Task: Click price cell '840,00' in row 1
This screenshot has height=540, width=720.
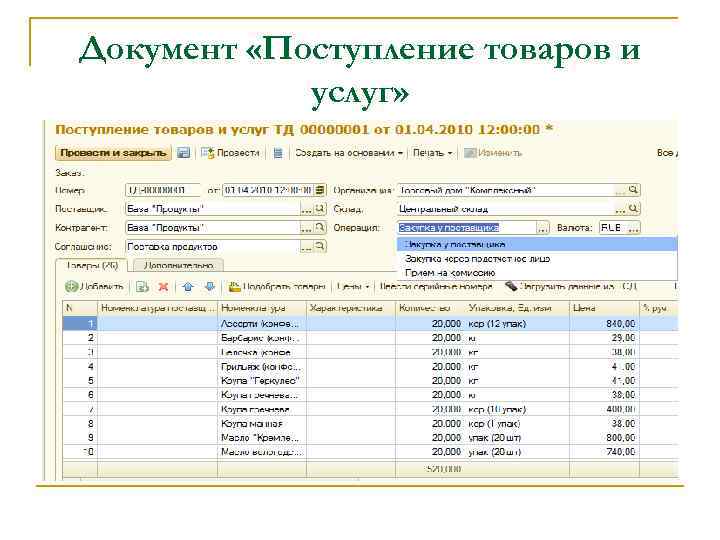Action: 604,324
